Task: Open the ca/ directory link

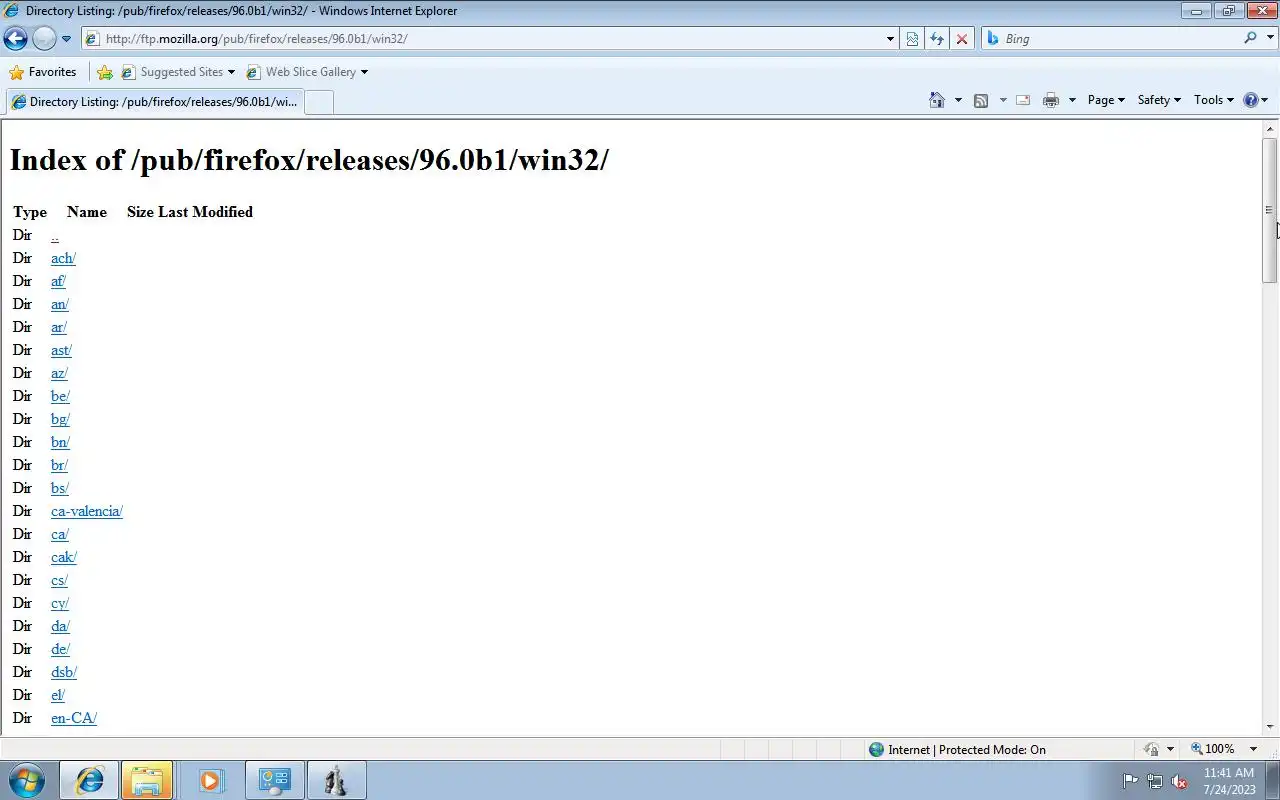Action: pyautogui.click(x=60, y=535)
